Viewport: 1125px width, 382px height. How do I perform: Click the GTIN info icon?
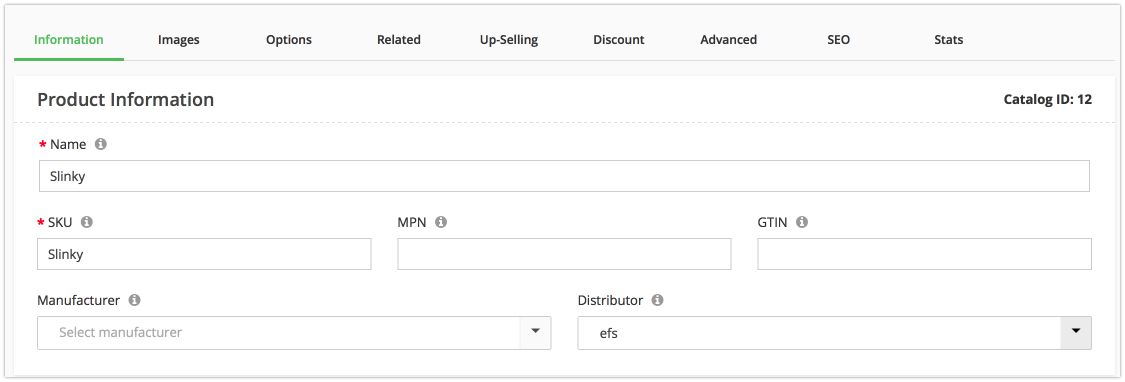802,222
